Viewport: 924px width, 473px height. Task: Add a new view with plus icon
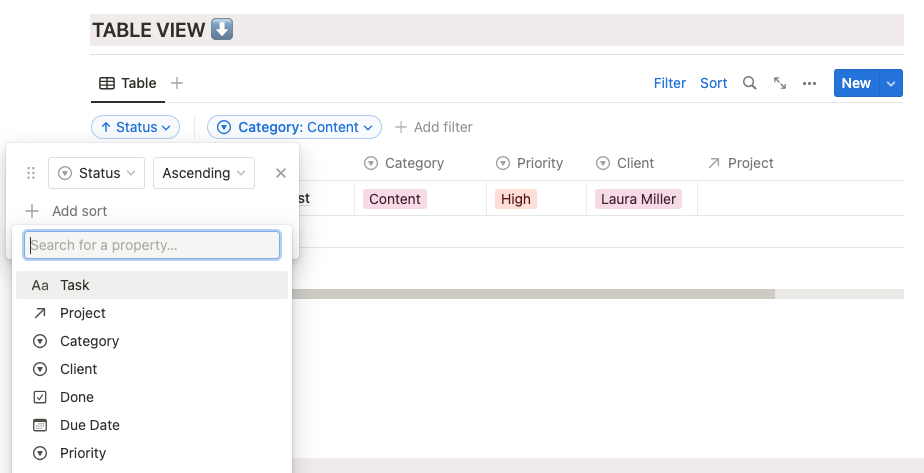click(x=177, y=83)
